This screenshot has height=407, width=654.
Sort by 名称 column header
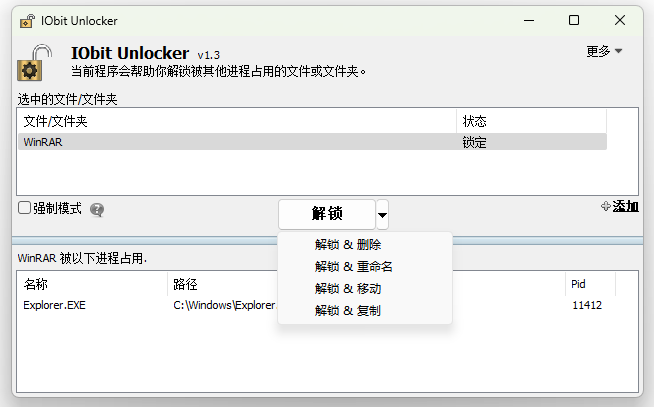pos(93,284)
